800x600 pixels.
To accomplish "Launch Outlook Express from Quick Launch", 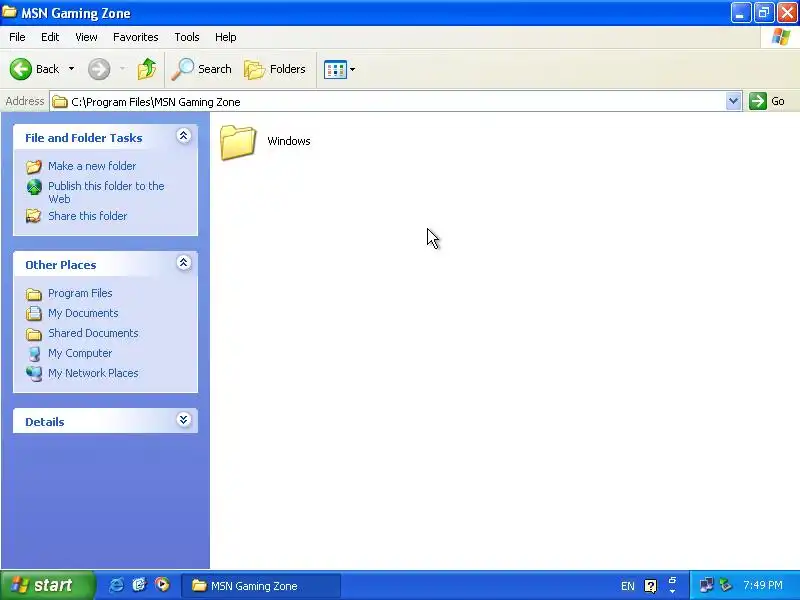I will [139, 585].
